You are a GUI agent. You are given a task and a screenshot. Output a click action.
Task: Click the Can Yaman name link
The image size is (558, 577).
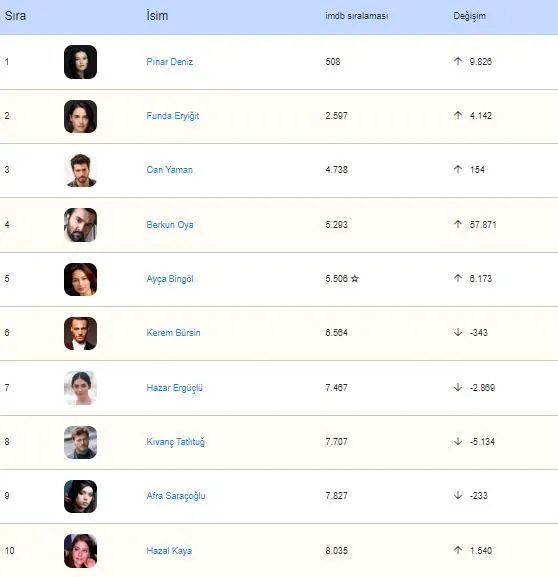(x=169, y=170)
